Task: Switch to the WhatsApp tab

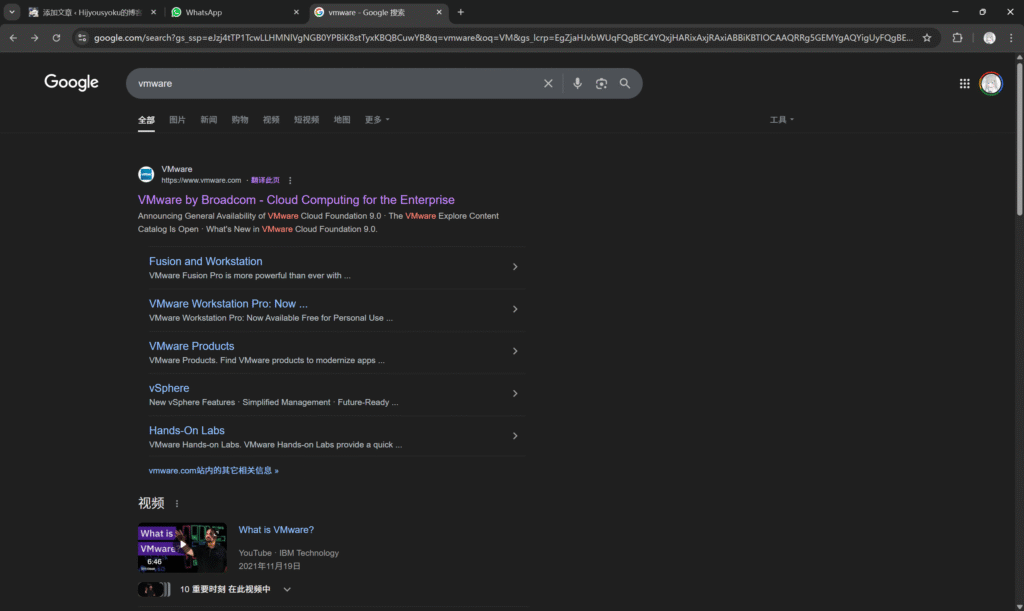Action: pos(235,12)
